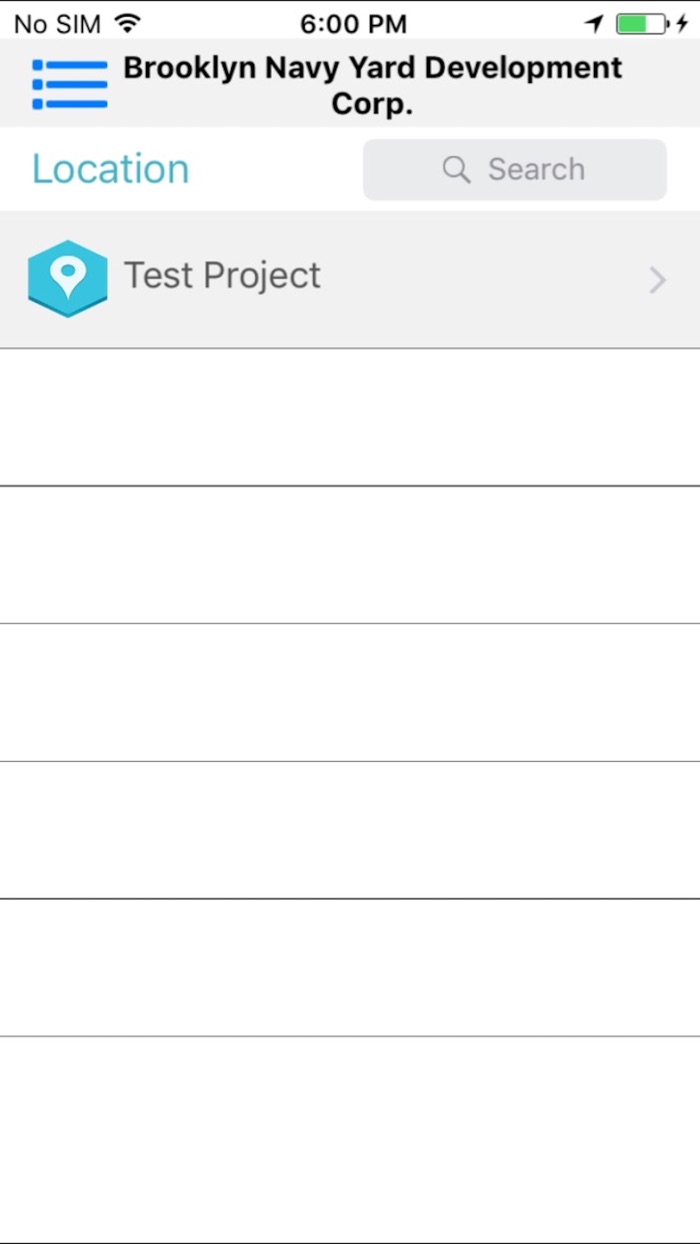The image size is (700, 1244).
Task: Tap the charging bolt icon
Action: pos(682,24)
